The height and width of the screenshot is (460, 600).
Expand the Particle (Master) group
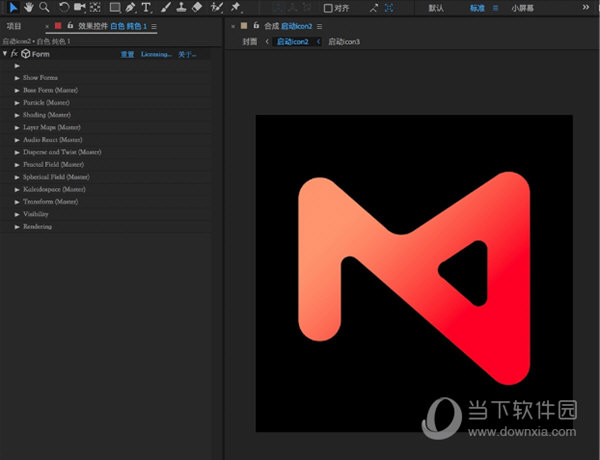click(17, 103)
